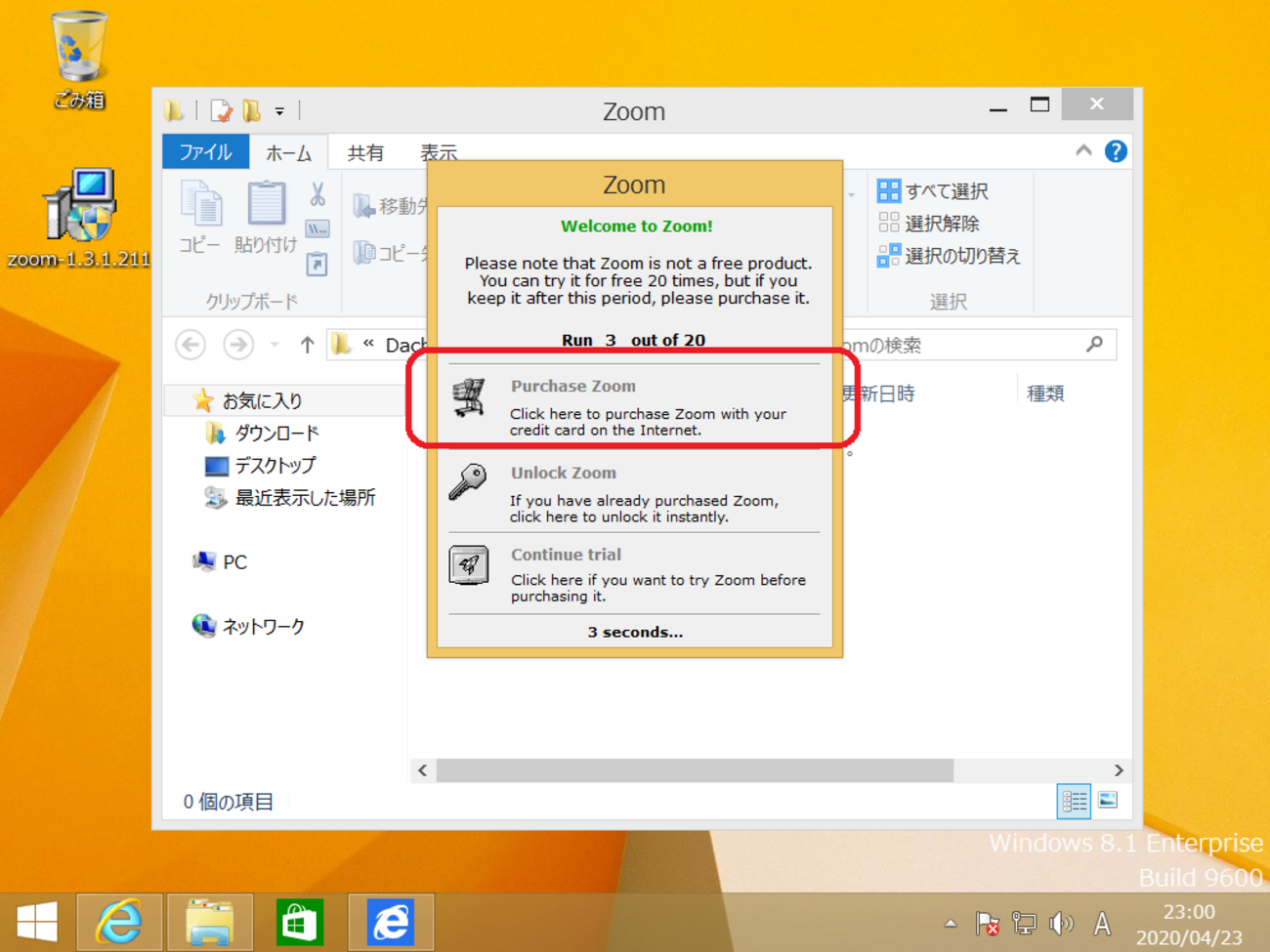Click the up one level arrow
The height and width of the screenshot is (952, 1270).
307,345
